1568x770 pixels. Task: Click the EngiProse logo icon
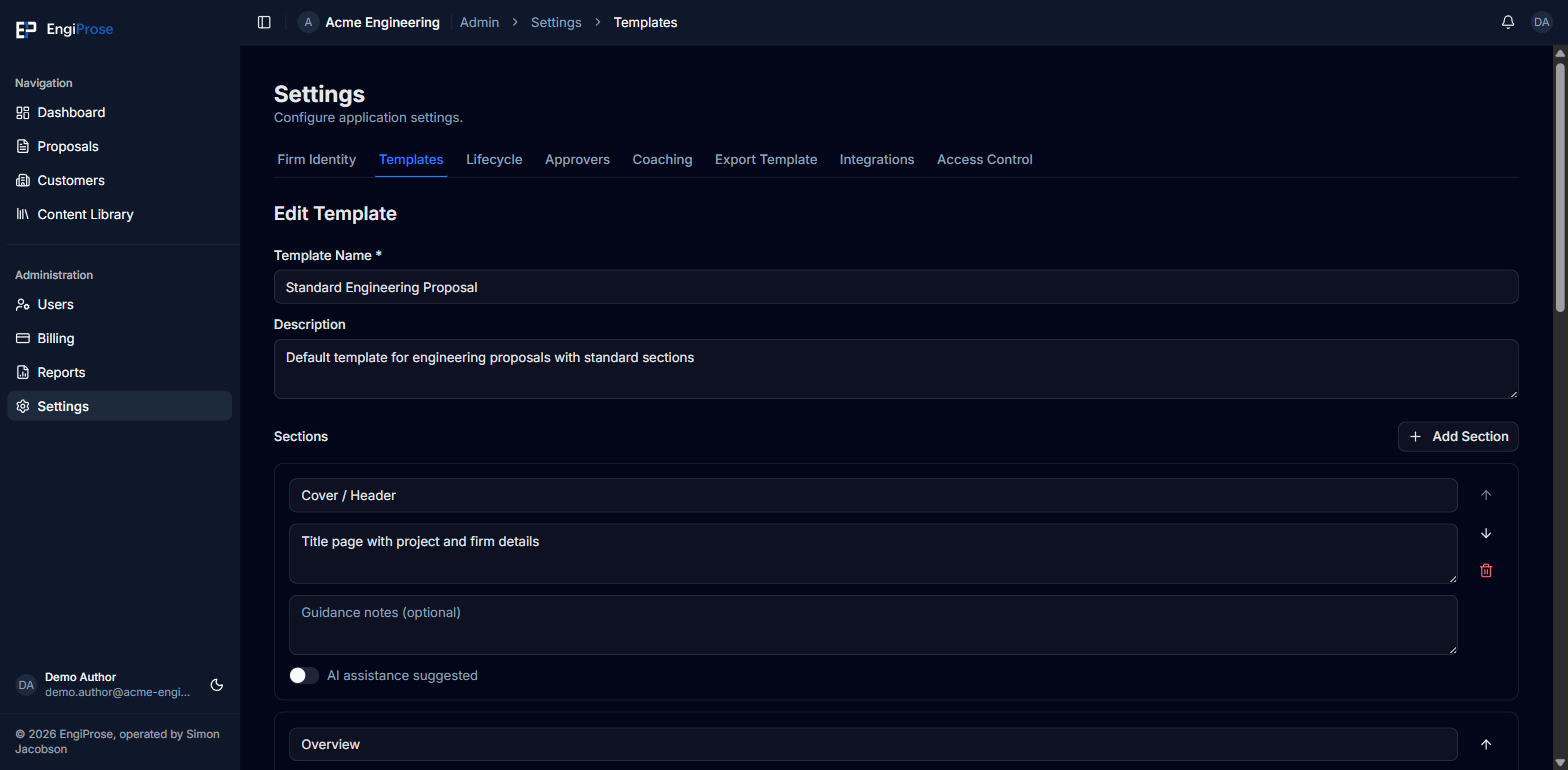26,30
